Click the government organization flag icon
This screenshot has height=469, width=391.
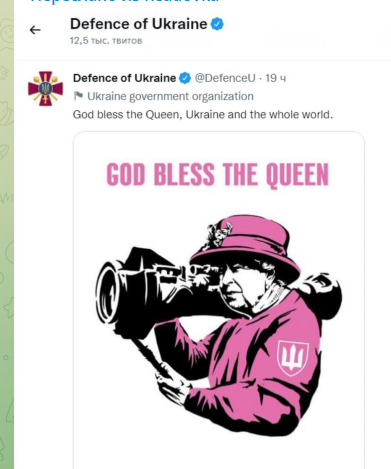click(78, 96)
